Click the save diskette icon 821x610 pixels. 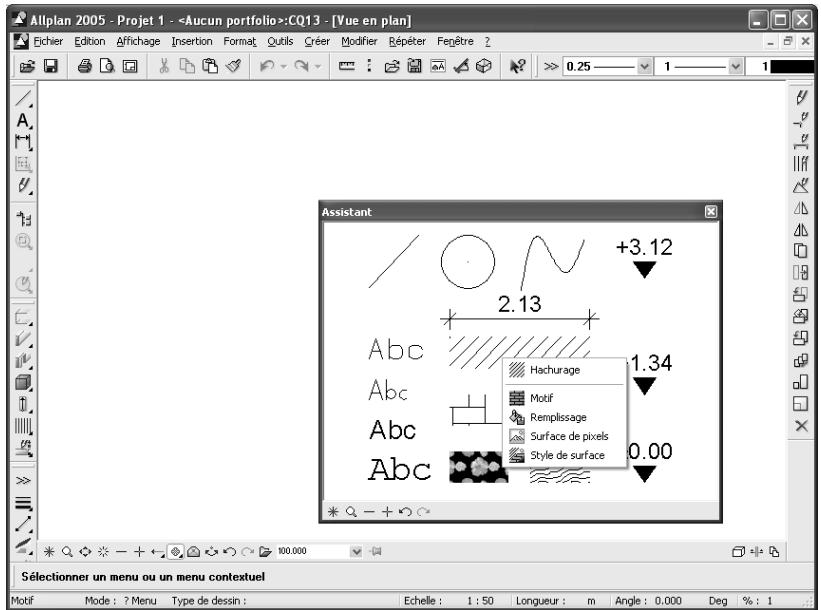51,66
